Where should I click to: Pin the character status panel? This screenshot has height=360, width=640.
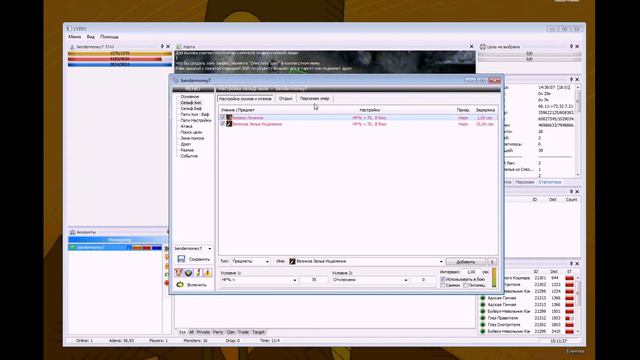tap(162, 47)
